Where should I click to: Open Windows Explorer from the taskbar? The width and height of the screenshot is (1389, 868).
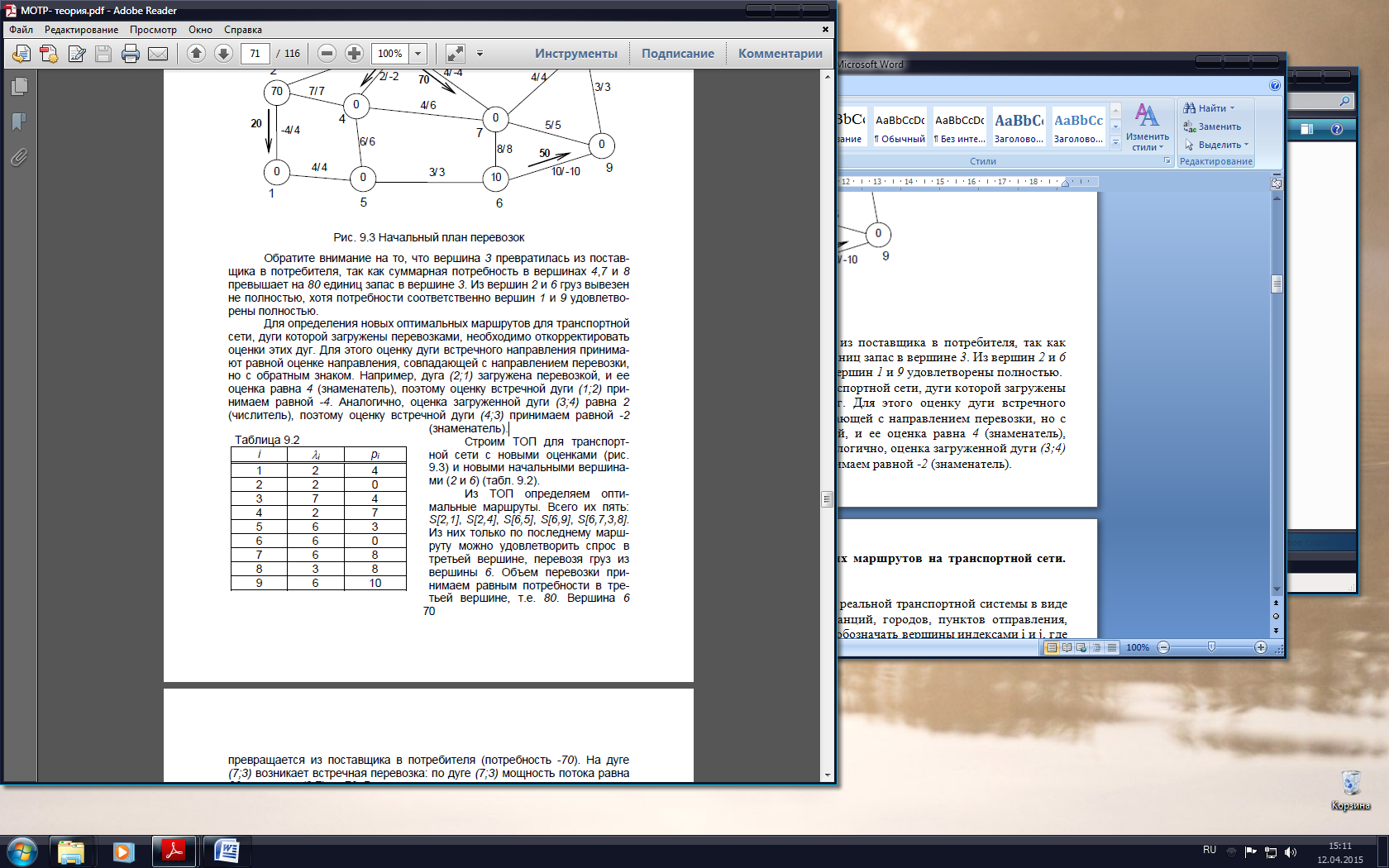tap(71, 851)
